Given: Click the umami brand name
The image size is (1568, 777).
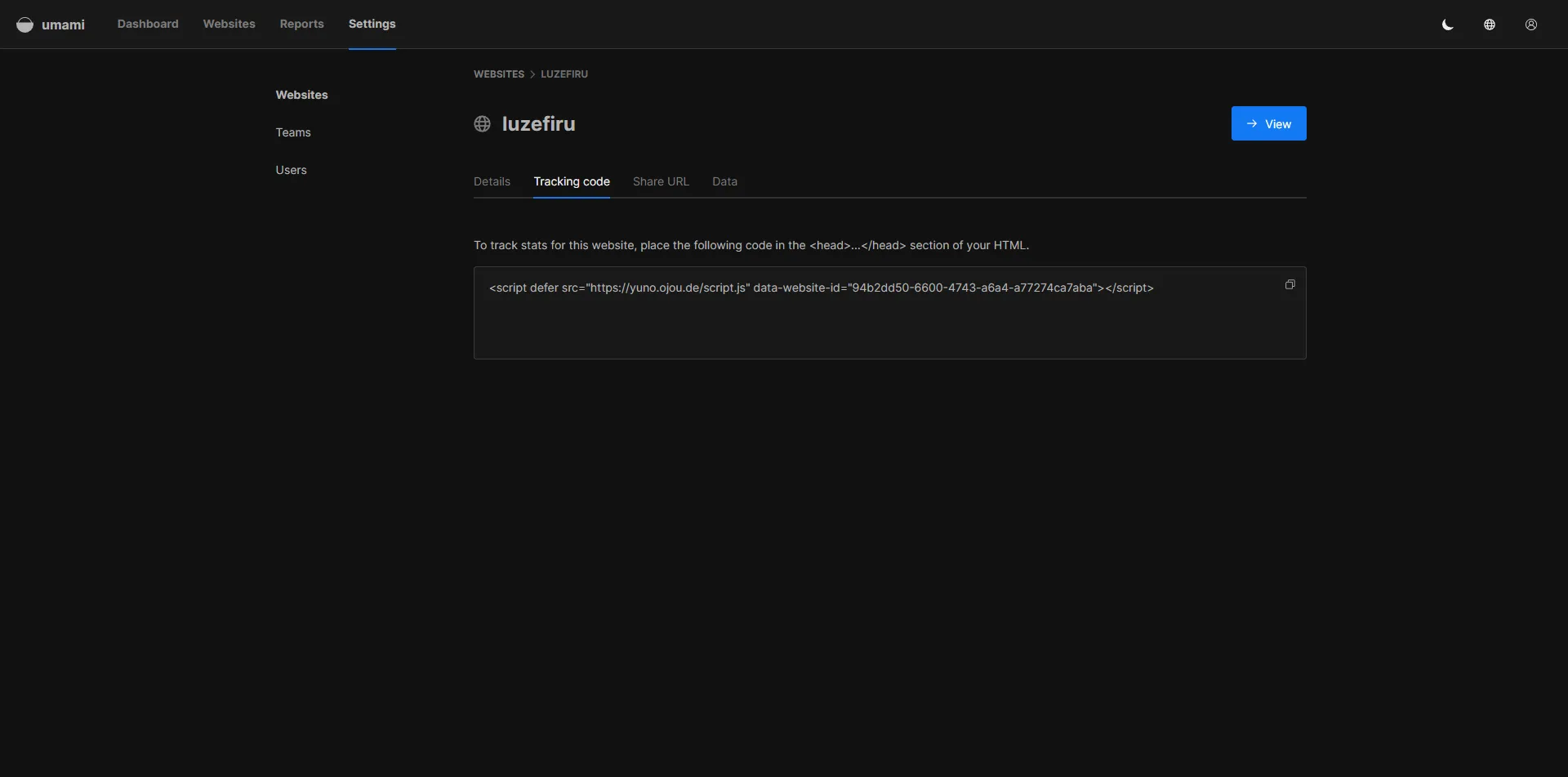Looking at the screenshot, I should point(63,25).
